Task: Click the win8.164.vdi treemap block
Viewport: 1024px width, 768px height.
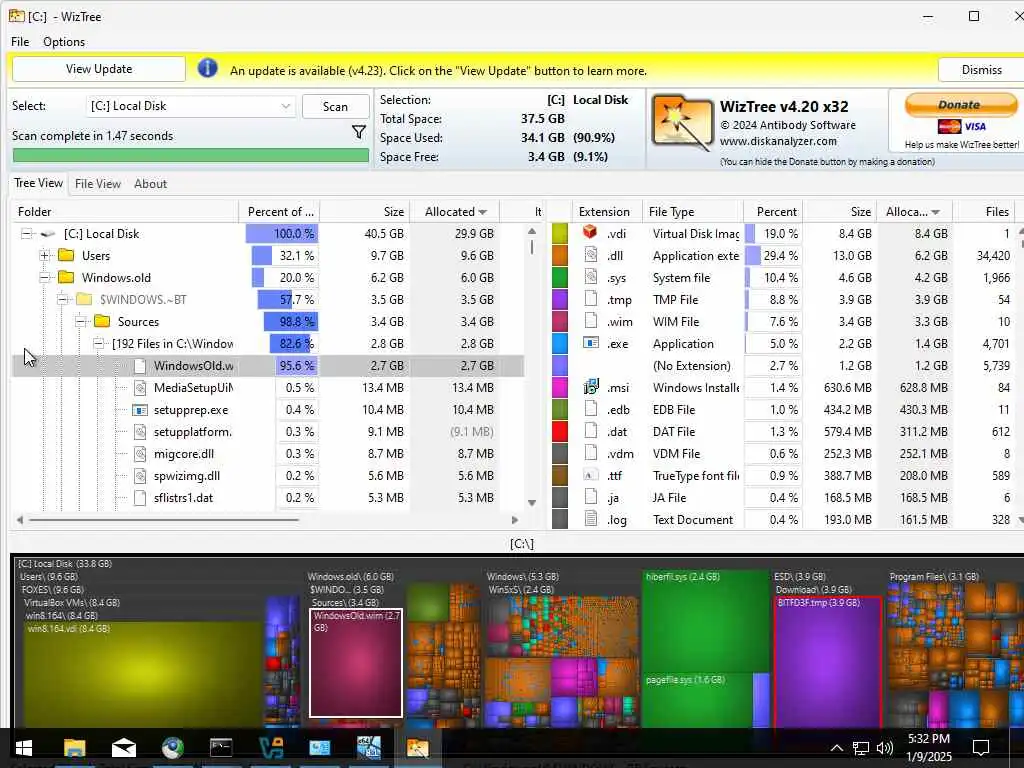Action: point(144,676)
